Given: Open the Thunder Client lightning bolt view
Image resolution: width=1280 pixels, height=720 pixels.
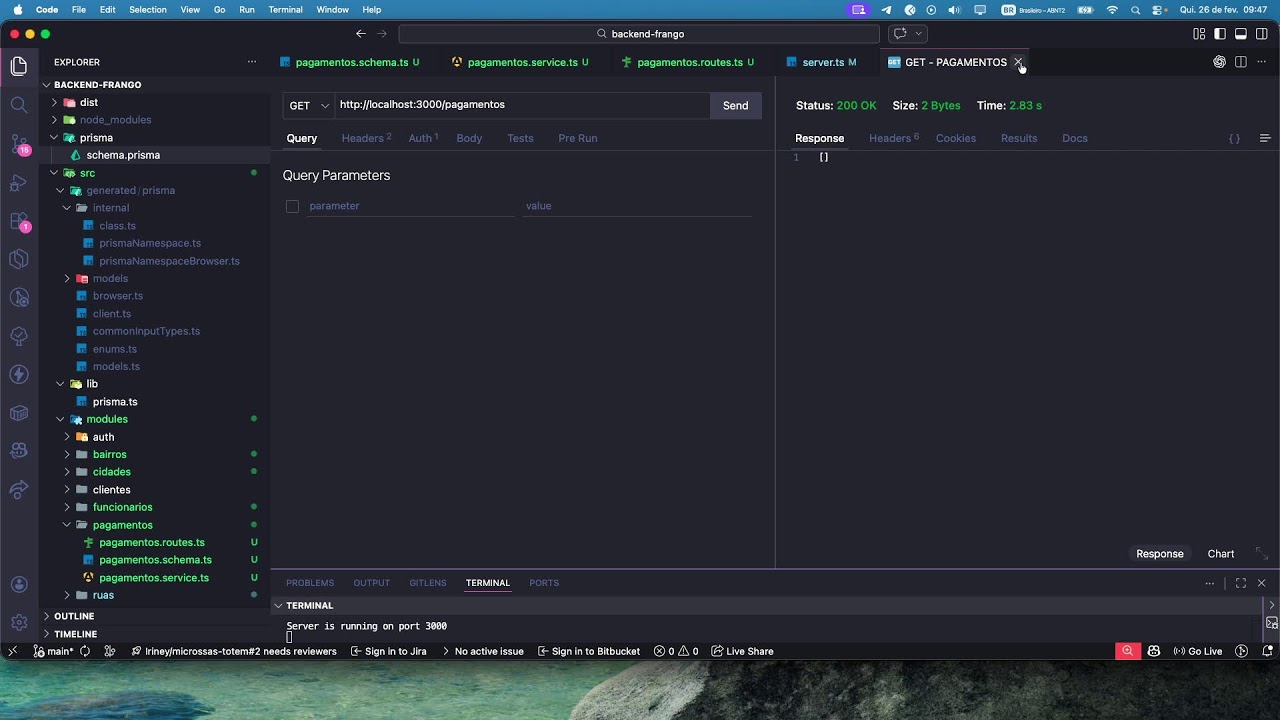Looking at the screenshot, I should coord(19,374).
